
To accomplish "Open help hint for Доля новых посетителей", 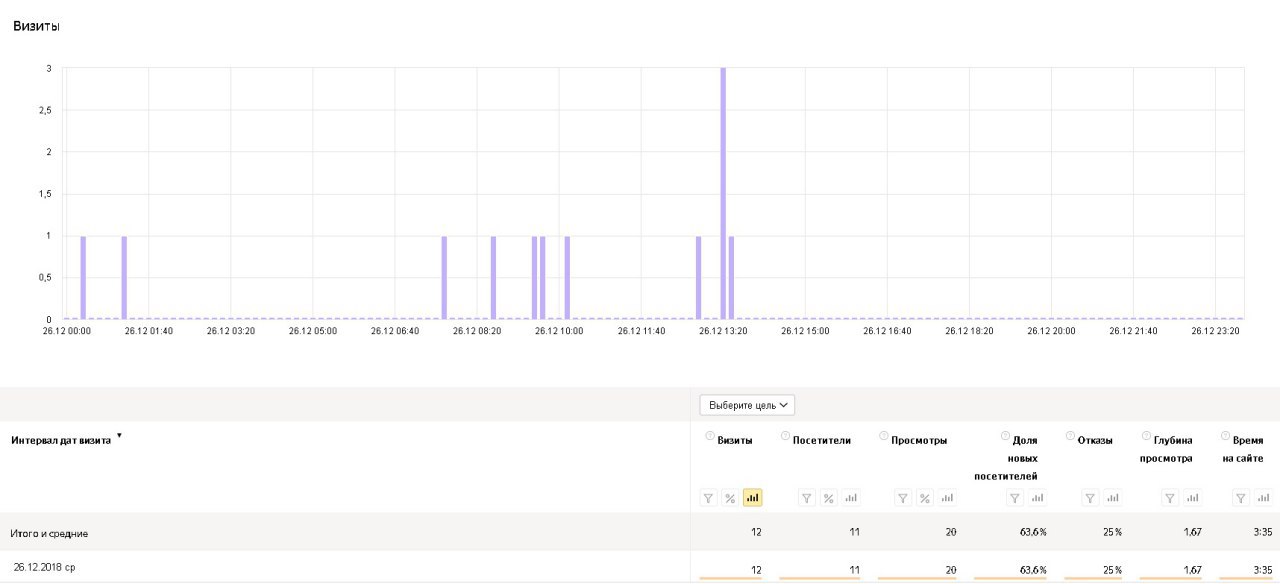I will [1005, 436].
